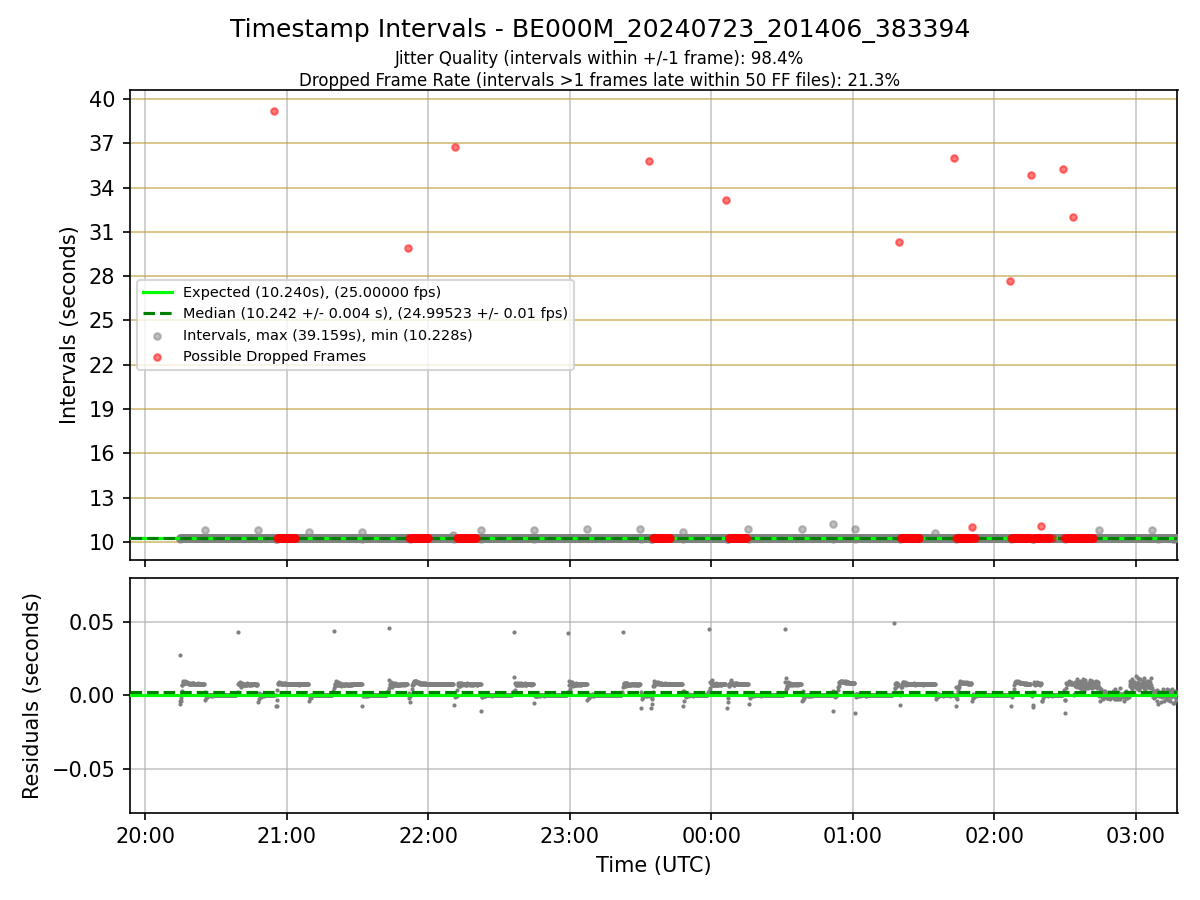Click the '21:00' time axis tick label

pyautogui.click(x=287, y=833)
